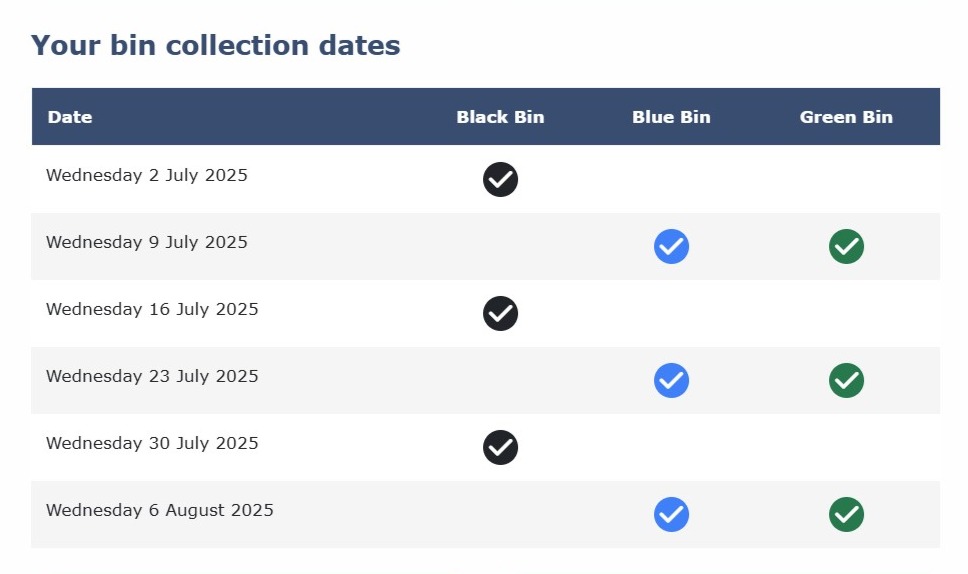Viewport: 968px width, 574px height.
Task: Select the Wednesday 23 July 2025 date
Action: (152, 377)
